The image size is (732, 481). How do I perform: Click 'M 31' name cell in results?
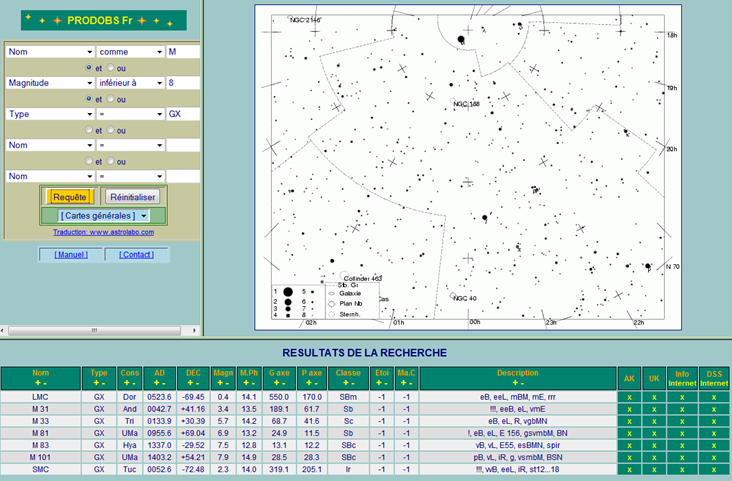tap(41, 410)
